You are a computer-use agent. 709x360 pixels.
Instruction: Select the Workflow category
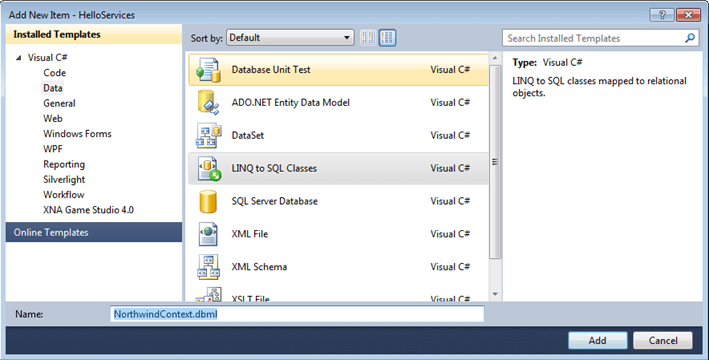click(64, 195)
